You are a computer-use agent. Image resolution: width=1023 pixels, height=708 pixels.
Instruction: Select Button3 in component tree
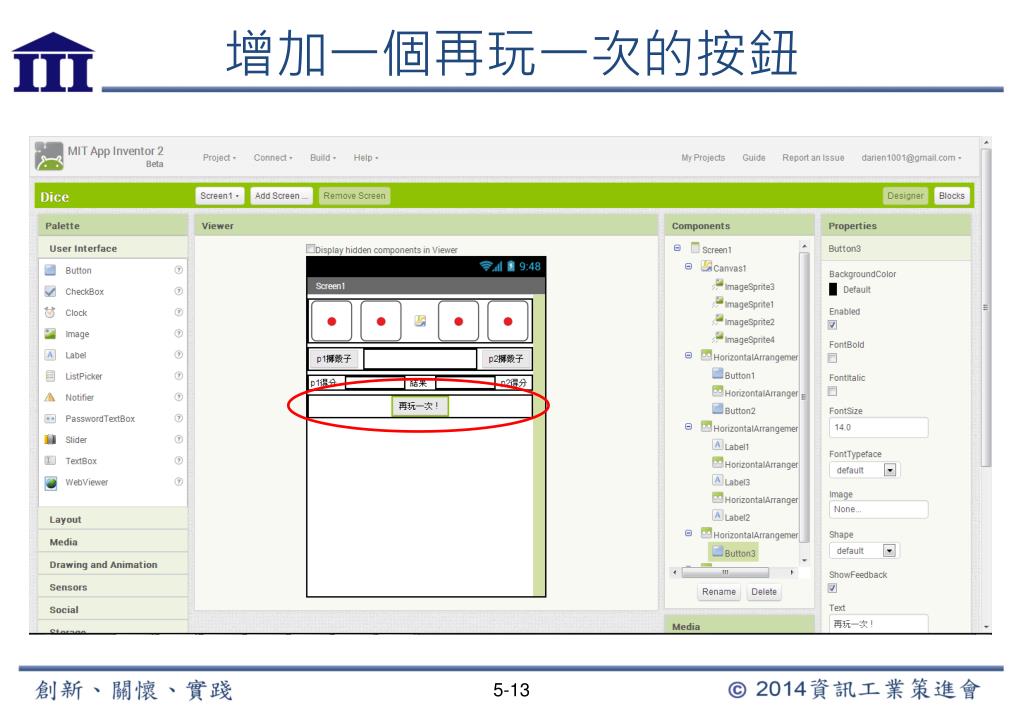click(x=740, y=553)
